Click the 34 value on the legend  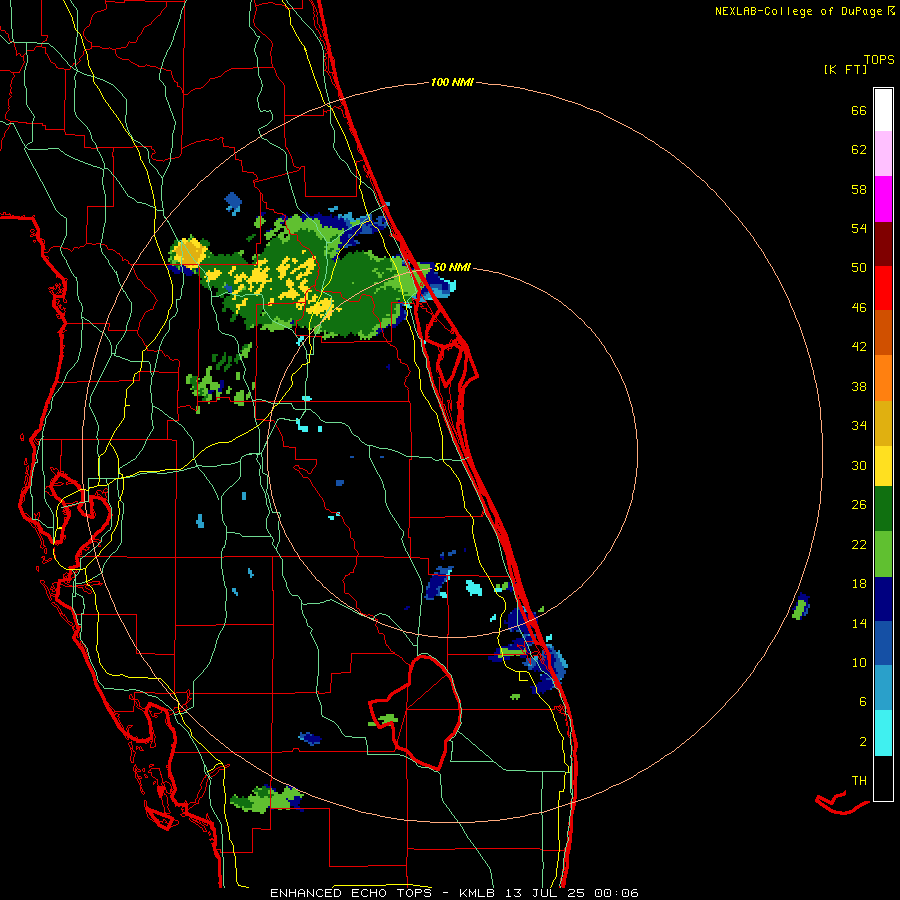859,426
